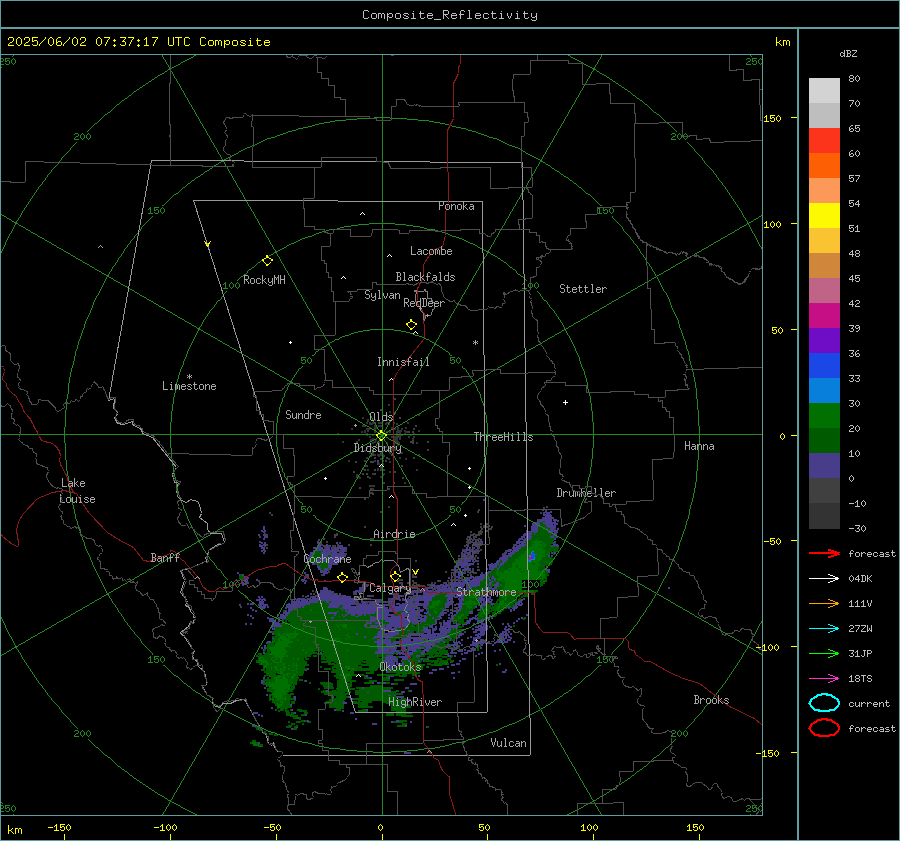
Task: Click the Calgary city label
Action: point(390,588)
